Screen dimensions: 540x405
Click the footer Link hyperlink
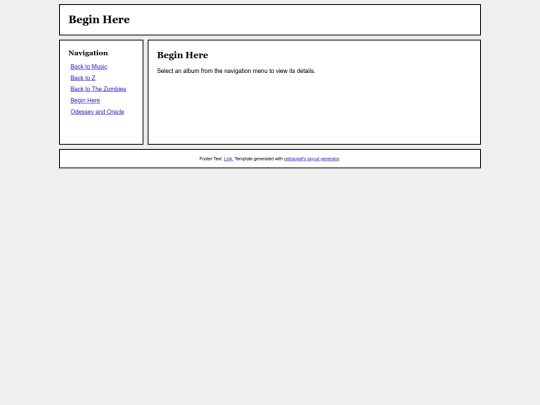pyautogui.click(x=228, y=159)
